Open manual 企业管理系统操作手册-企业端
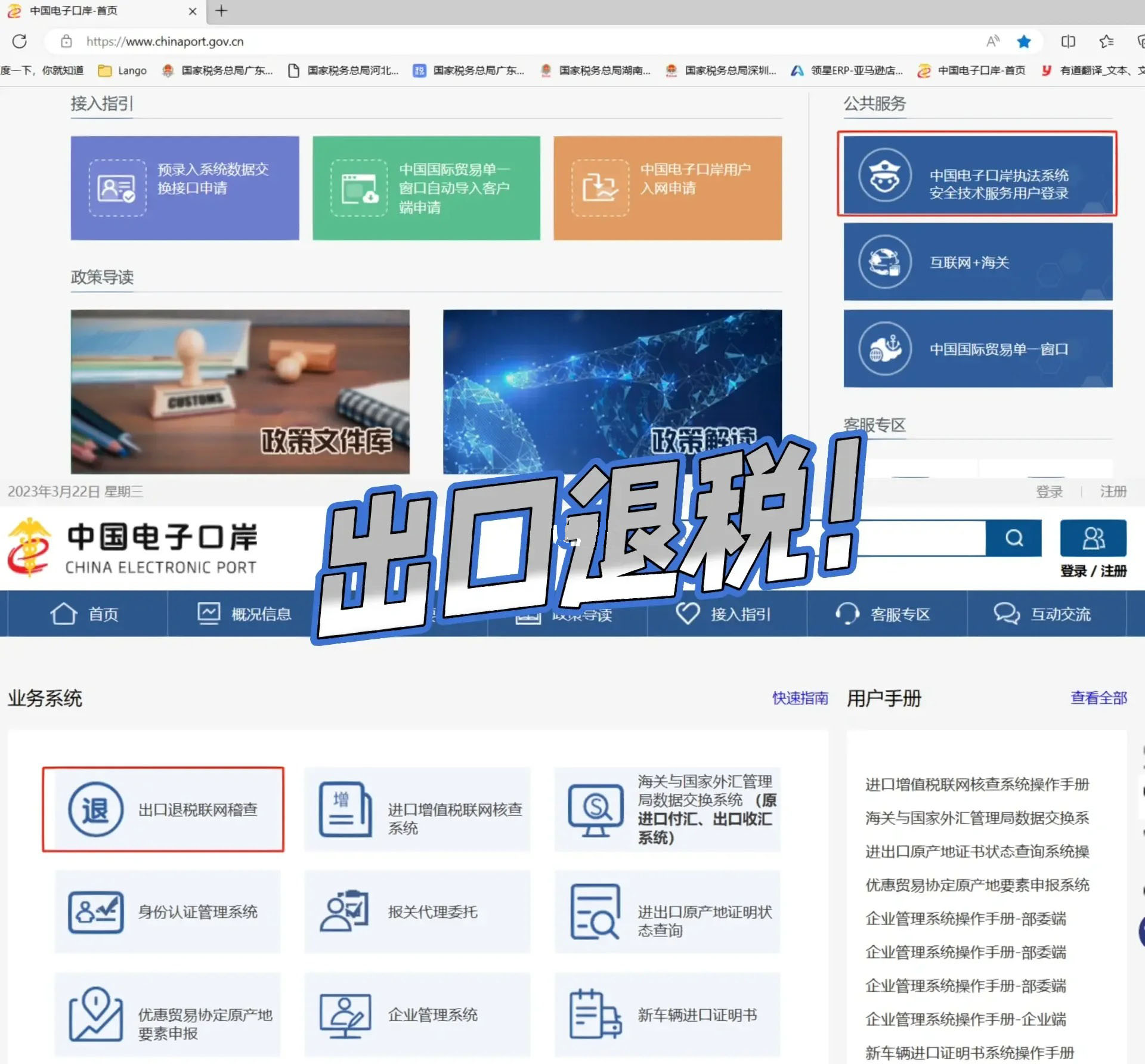1145x1064 pixels. [965, 1019]
